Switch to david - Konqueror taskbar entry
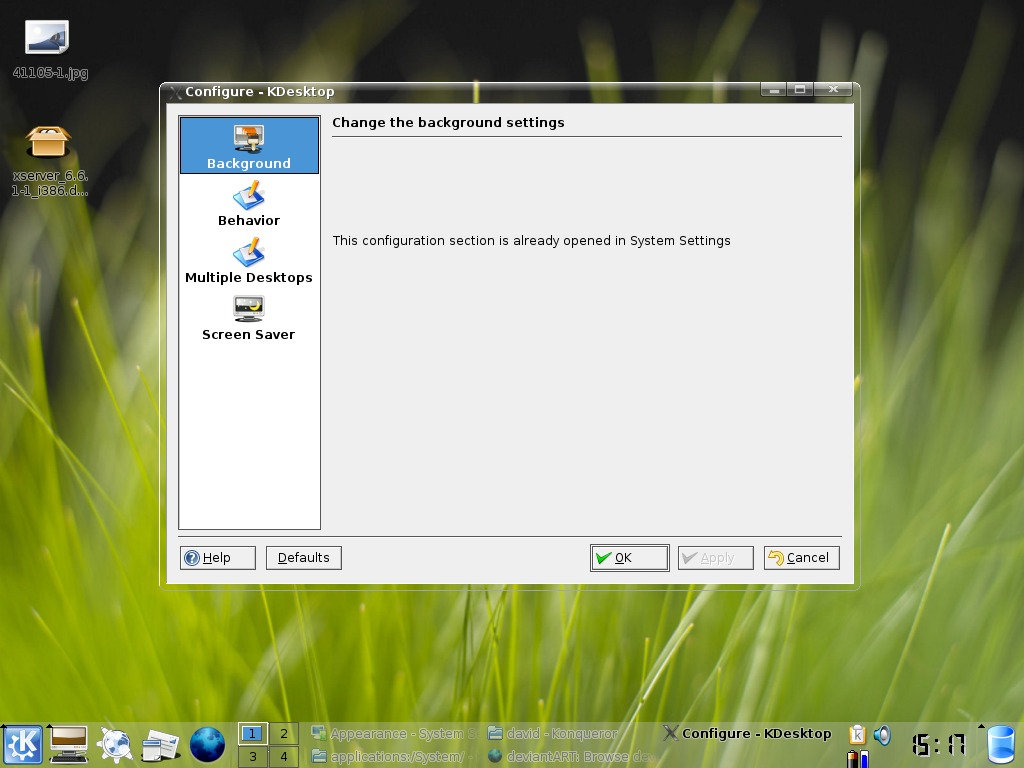This screenshot has width=1024, height=768. (x=571, y=733)
